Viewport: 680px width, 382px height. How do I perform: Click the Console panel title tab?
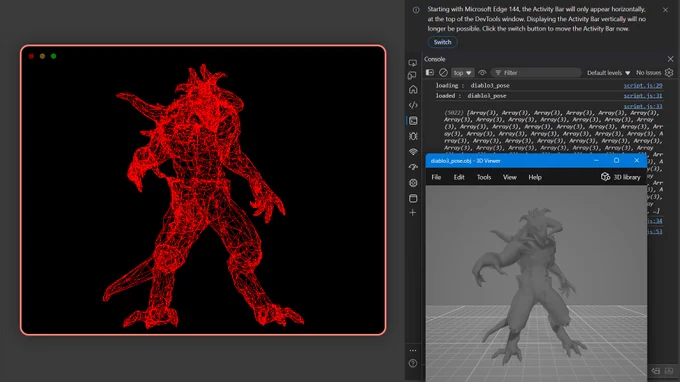(x=435, y=59)
